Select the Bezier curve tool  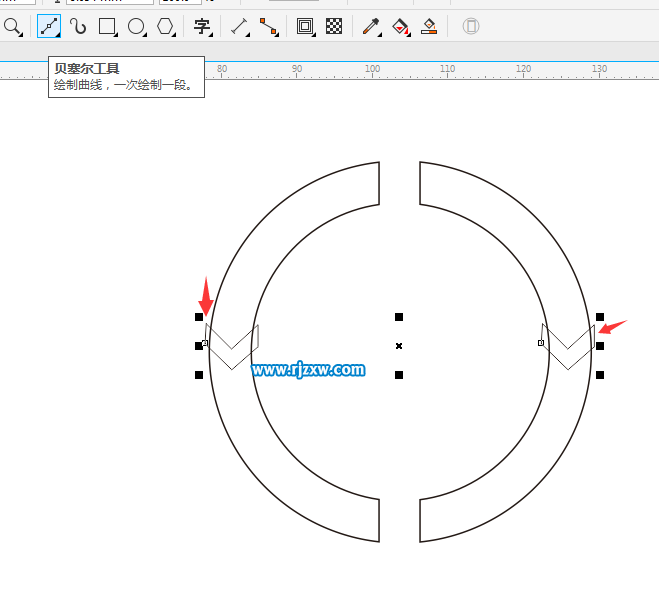(48, 27)
